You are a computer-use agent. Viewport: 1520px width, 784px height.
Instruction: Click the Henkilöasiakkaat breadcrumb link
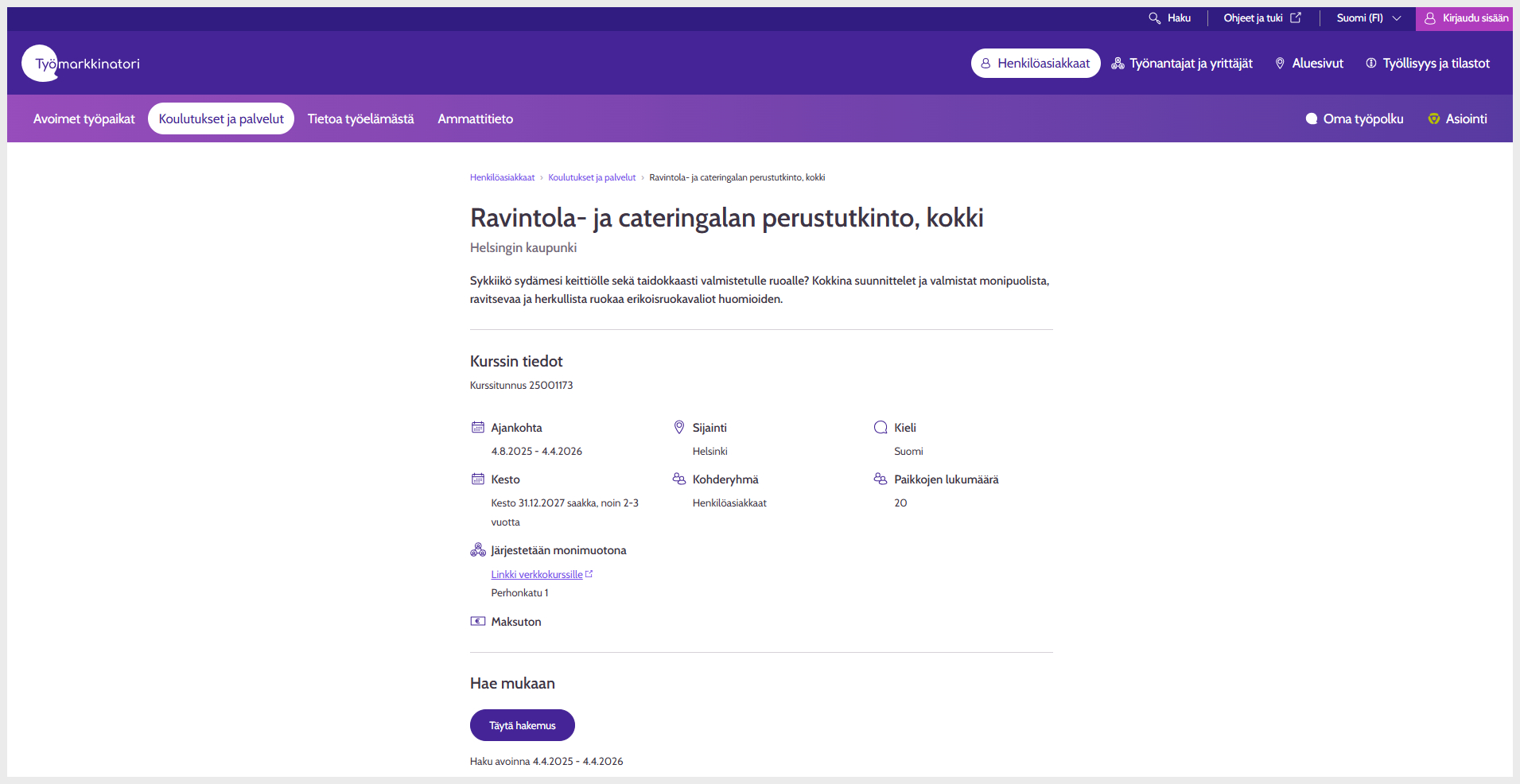coord(502,177)
